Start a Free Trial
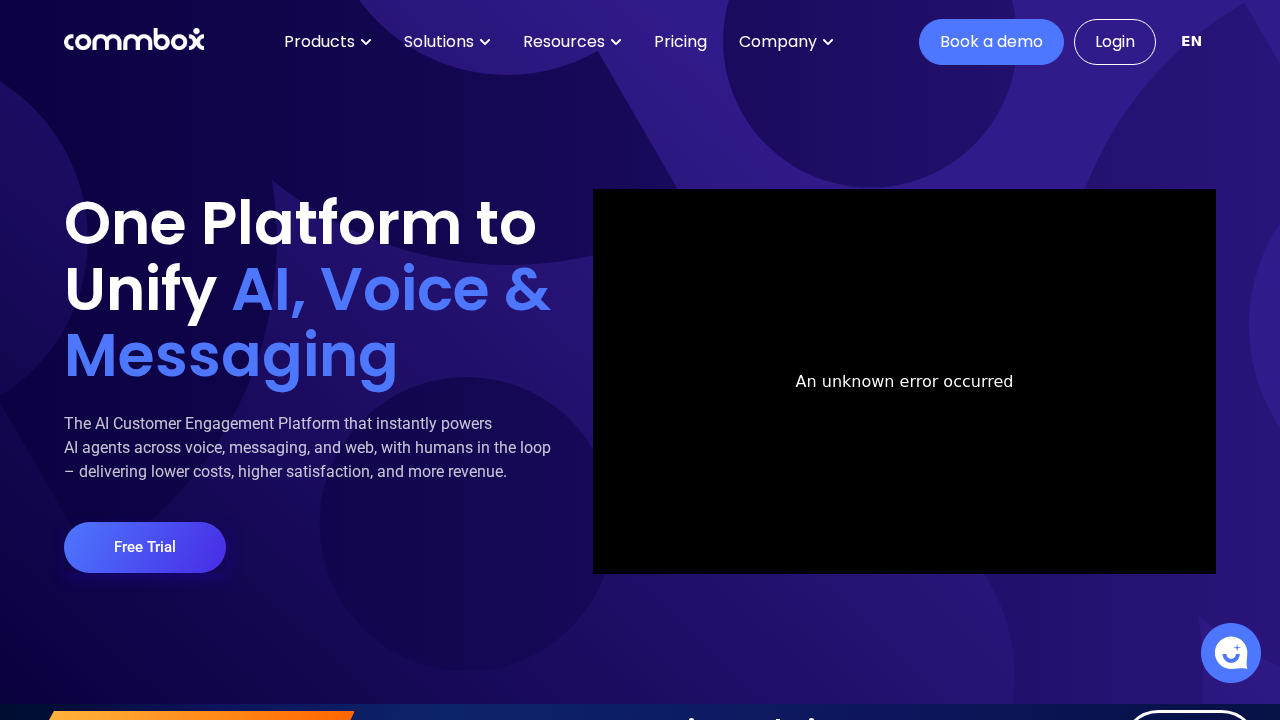 pos(145,547)
